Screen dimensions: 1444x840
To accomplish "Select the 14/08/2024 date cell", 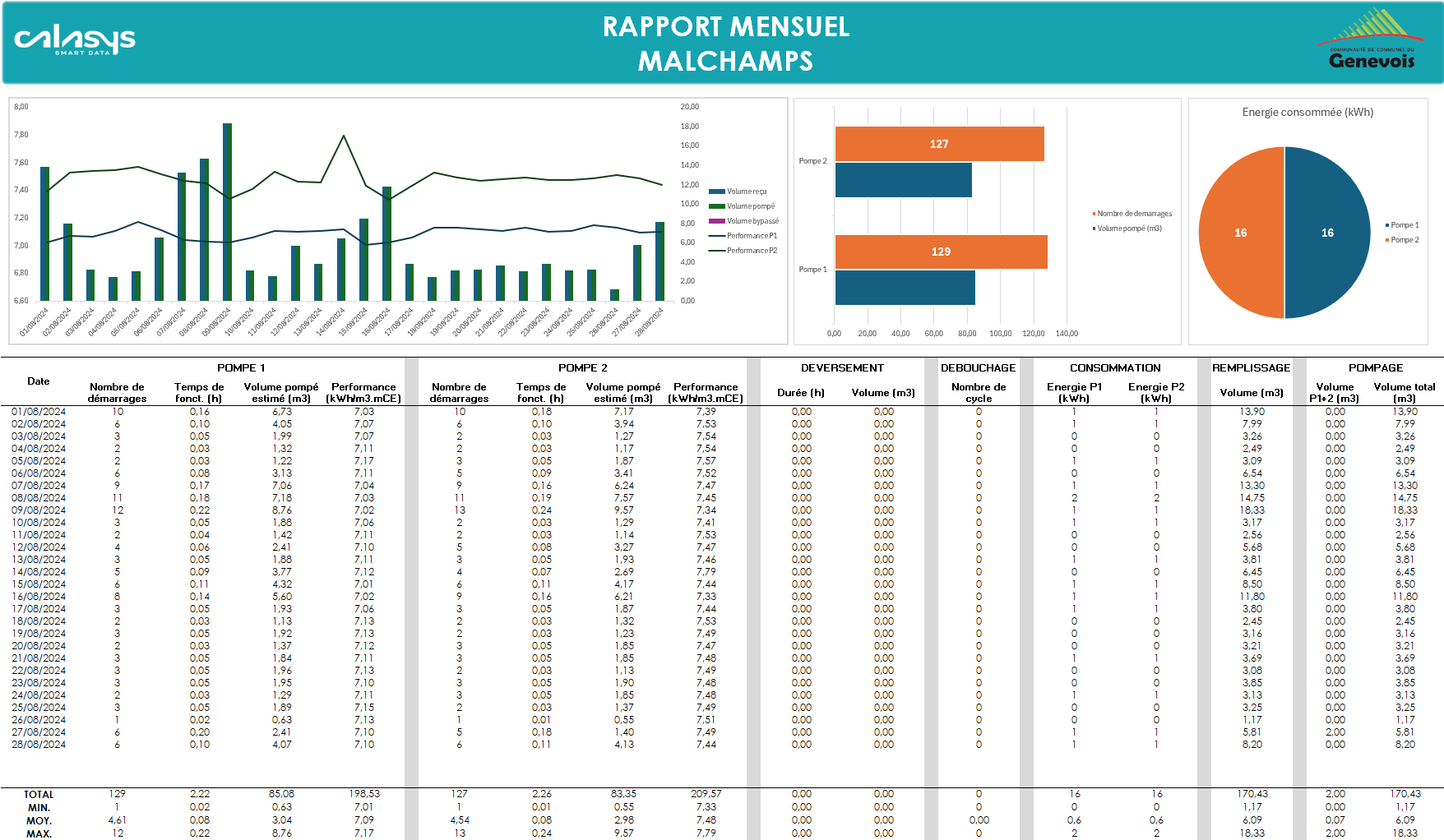I will (39, 572).
